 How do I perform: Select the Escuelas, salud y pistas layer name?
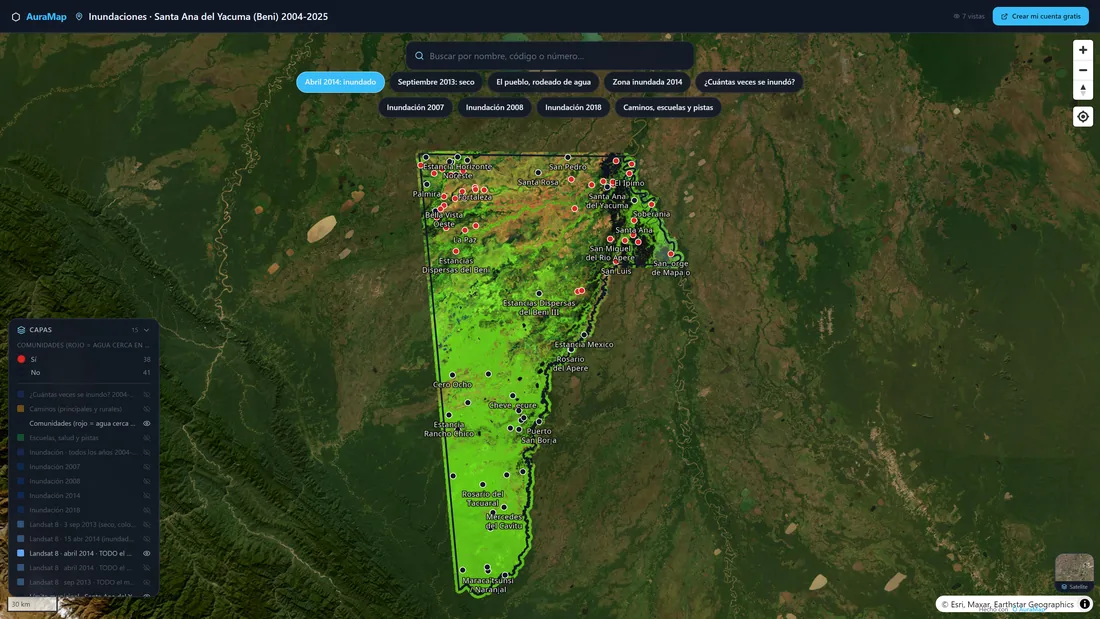tap(64, 438)
